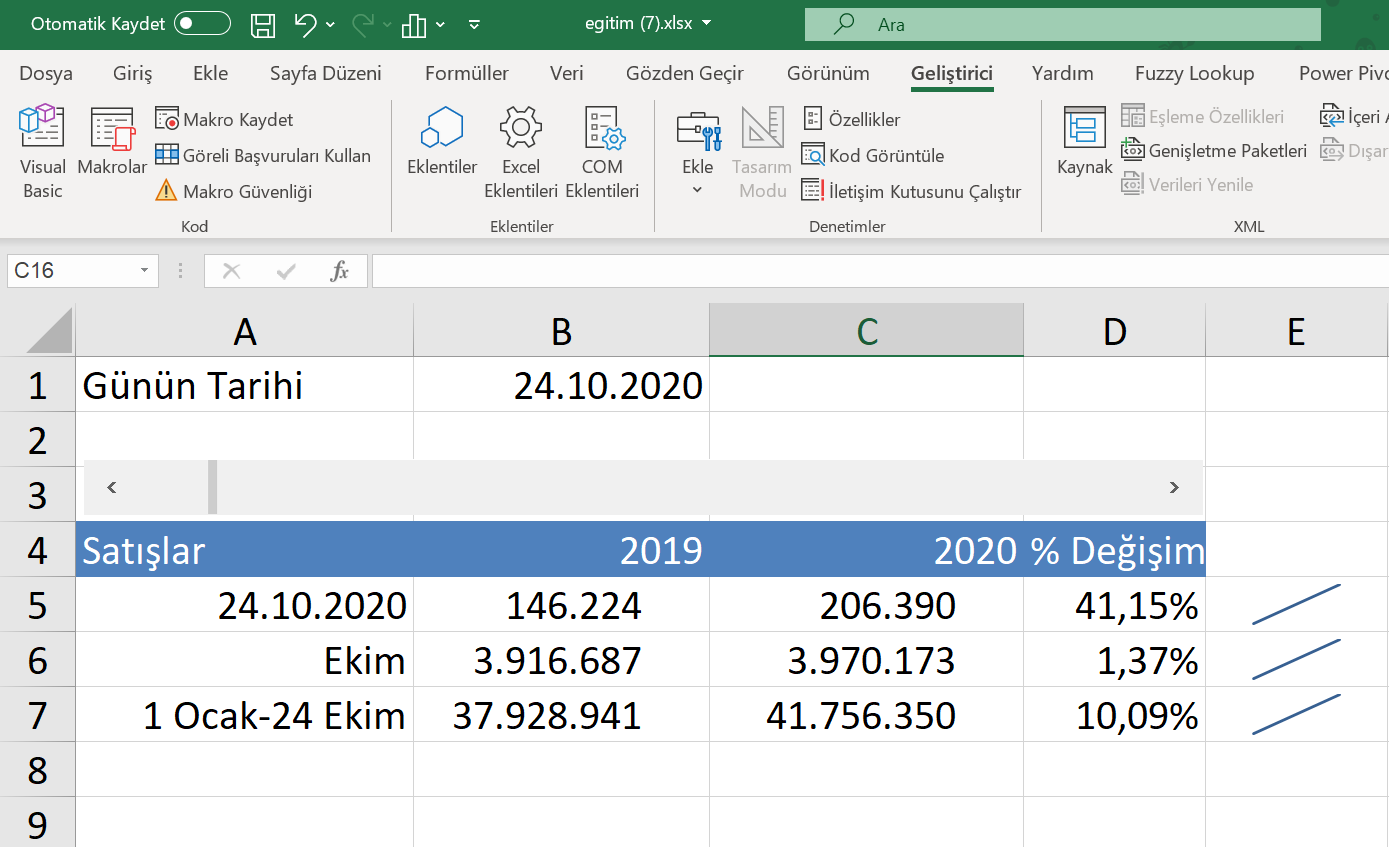Image resolution: width=1389 pixels, height=847 pixels.
Task: Select the 41,15% cell
Action: [1115, 605]
